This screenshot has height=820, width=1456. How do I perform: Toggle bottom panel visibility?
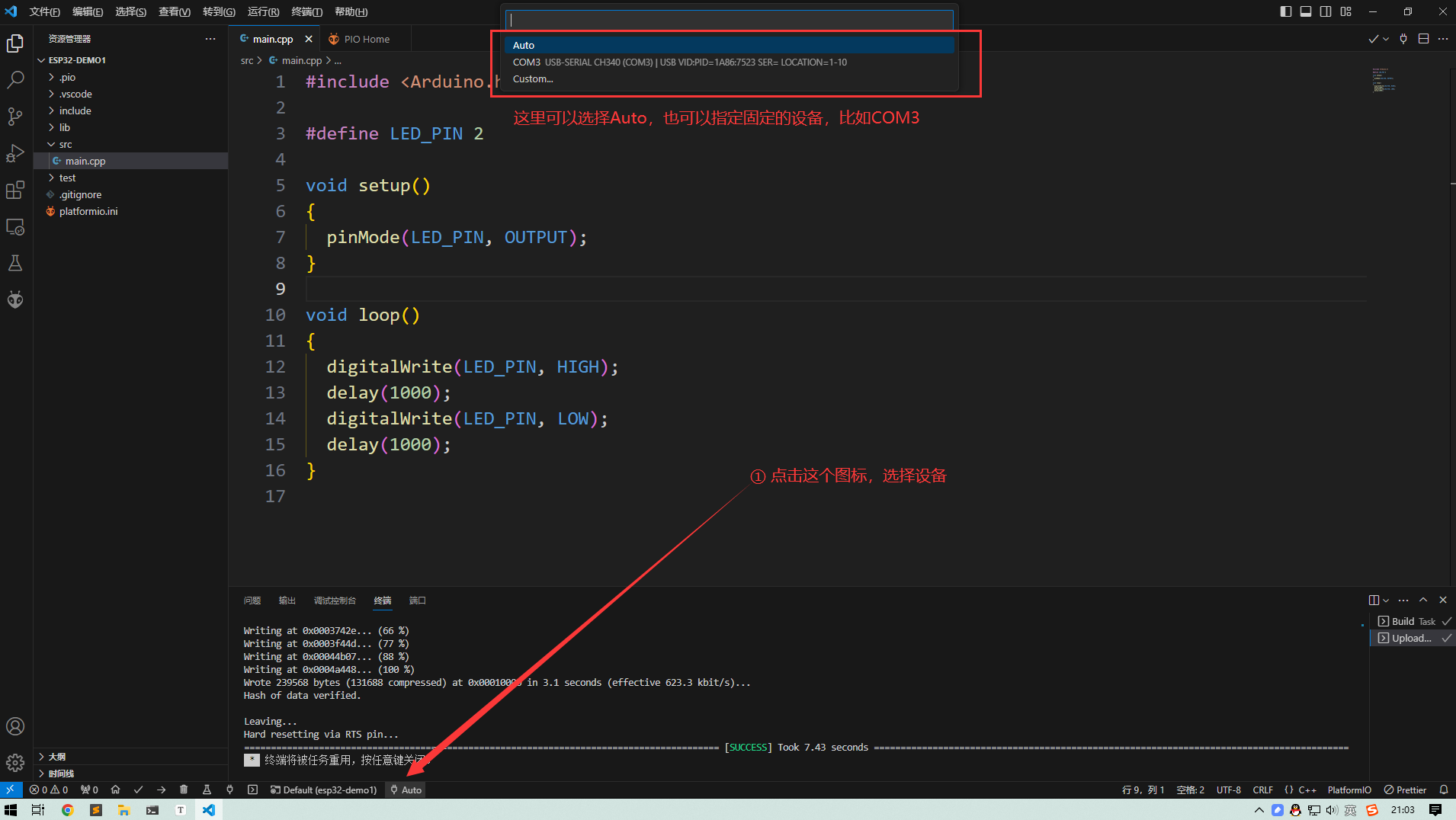(1306, 11)
